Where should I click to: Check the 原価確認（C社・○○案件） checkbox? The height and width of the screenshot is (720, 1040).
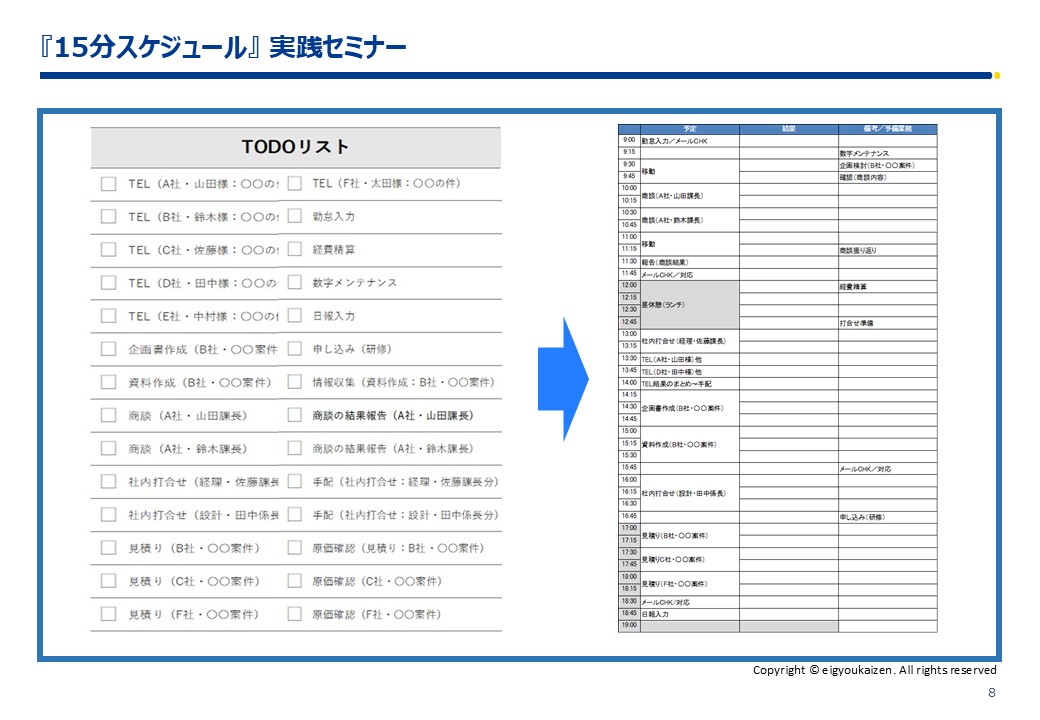coord(294,581)
